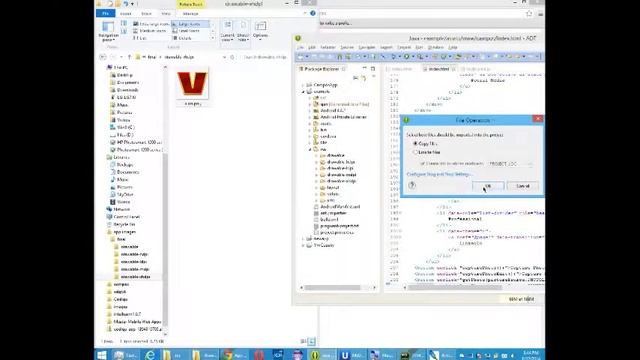This screenshot has height=360, width=640.
Task: Open the Window menu in ADT
Action: [435, 47]
